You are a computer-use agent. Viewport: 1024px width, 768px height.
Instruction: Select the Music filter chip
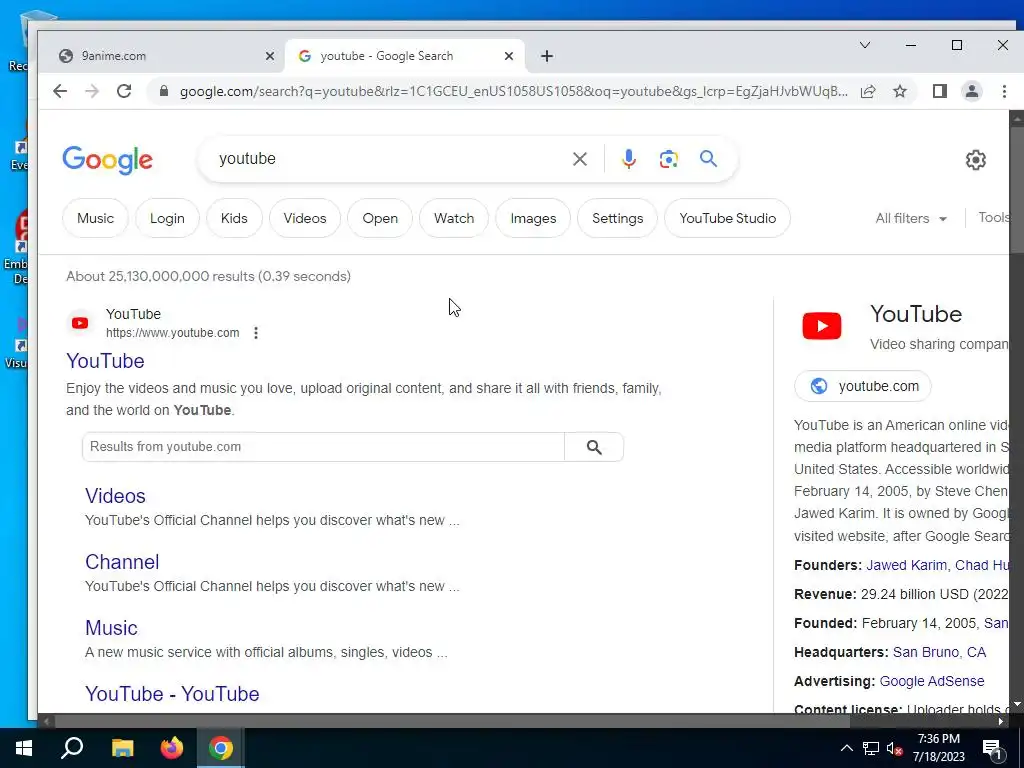(x=95, y=218)
